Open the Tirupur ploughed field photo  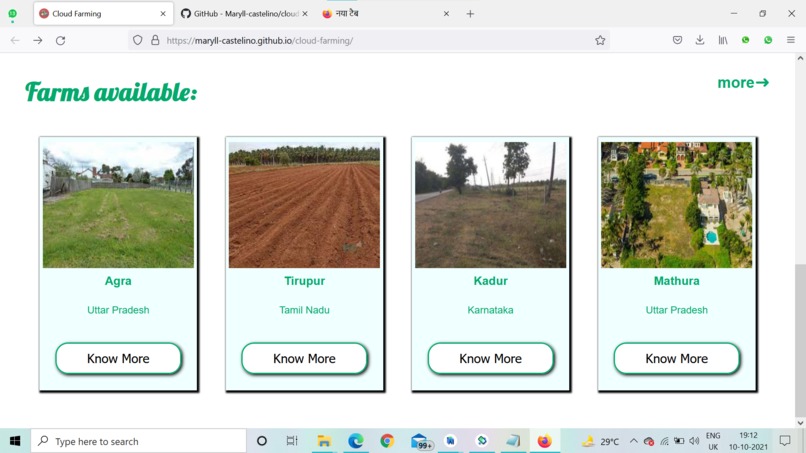point(304,205)
